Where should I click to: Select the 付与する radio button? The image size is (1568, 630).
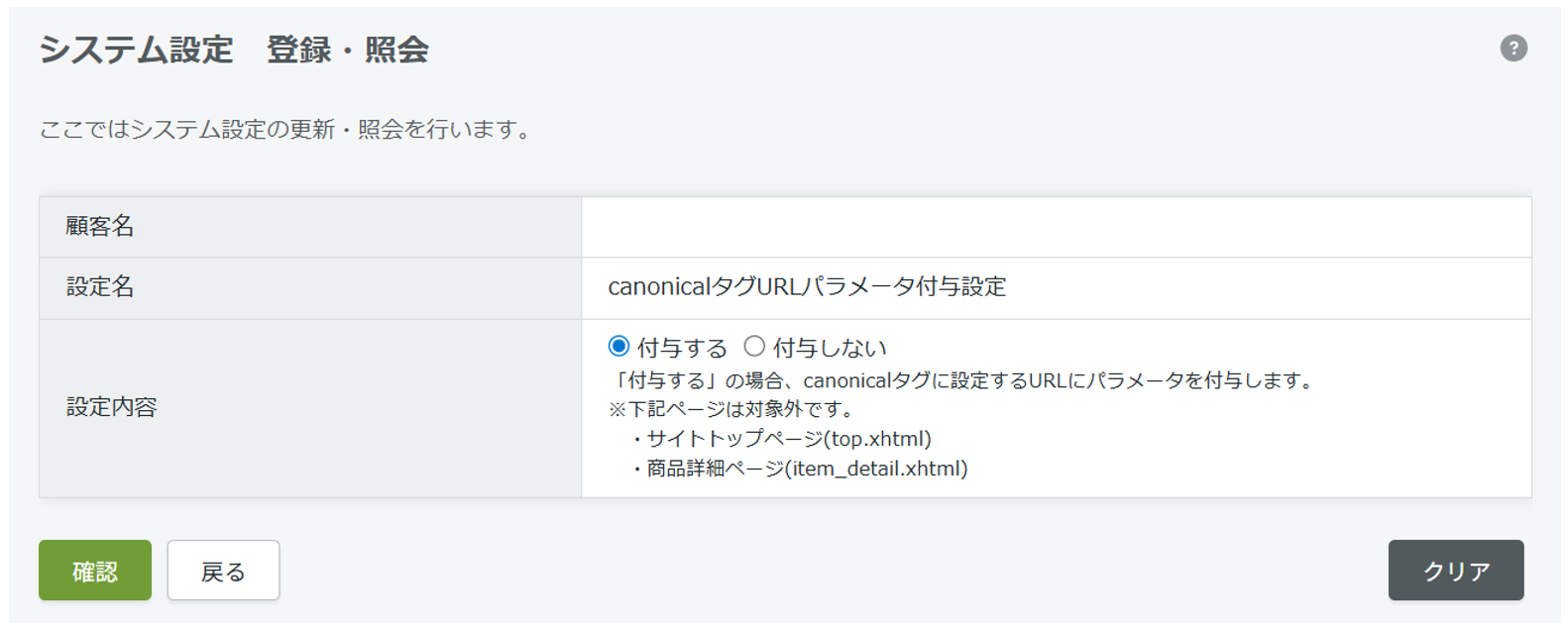pyautogui.click(x=618, y=347)
